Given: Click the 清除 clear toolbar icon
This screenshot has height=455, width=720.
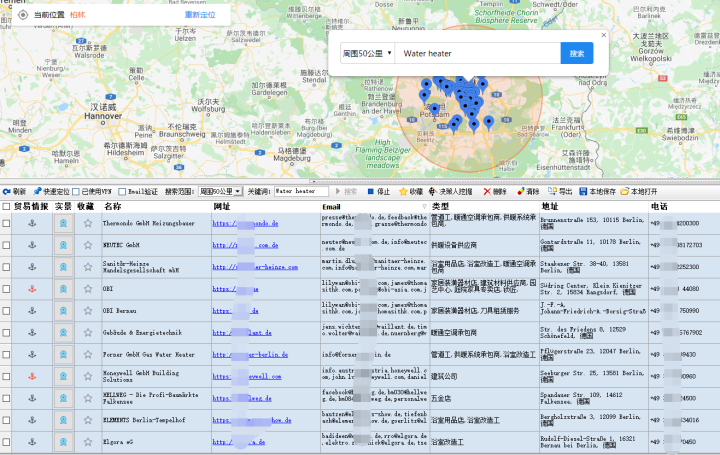Looking at the screenshot, I should (x=521, y=191).
